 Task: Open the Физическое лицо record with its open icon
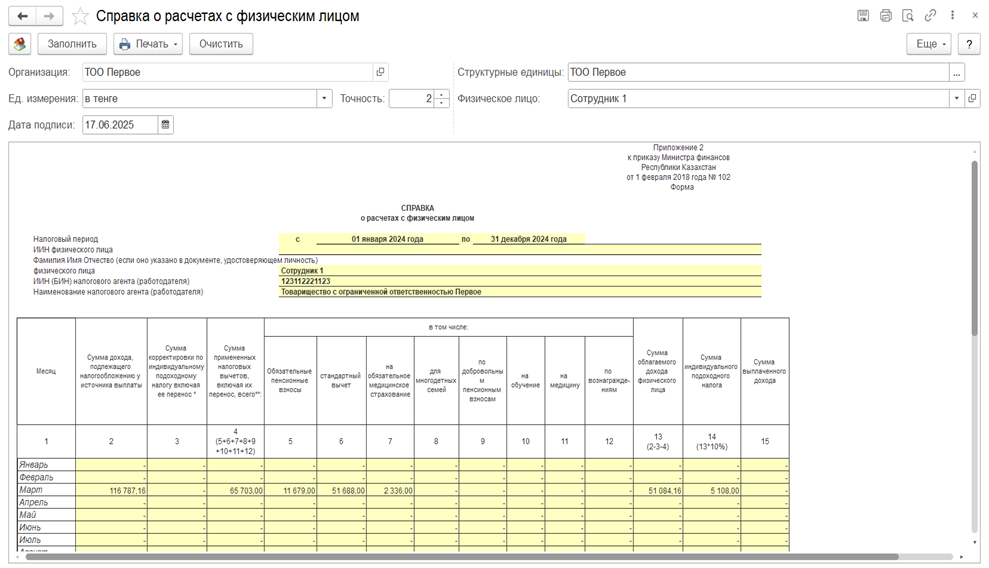(972, 98)
